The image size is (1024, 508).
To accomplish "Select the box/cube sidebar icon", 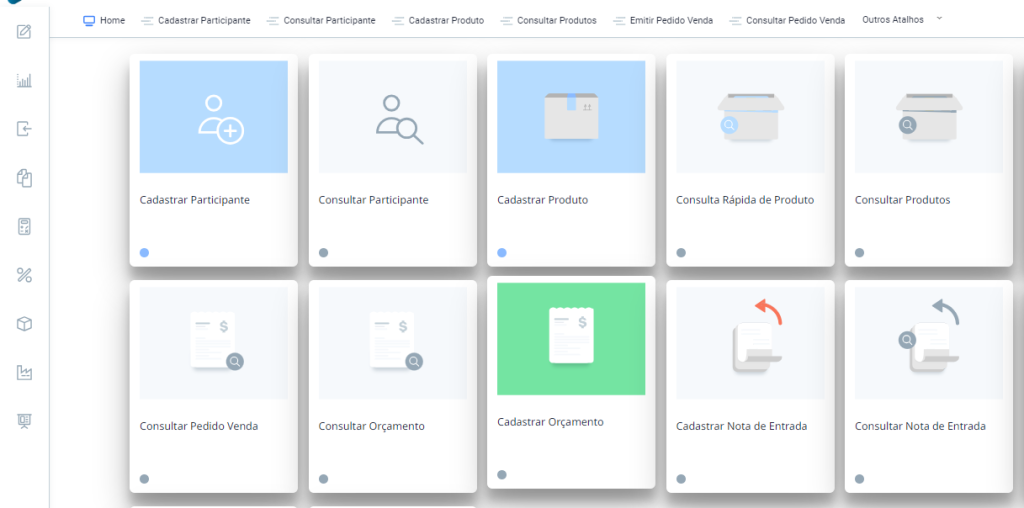I will coord(25,324).
